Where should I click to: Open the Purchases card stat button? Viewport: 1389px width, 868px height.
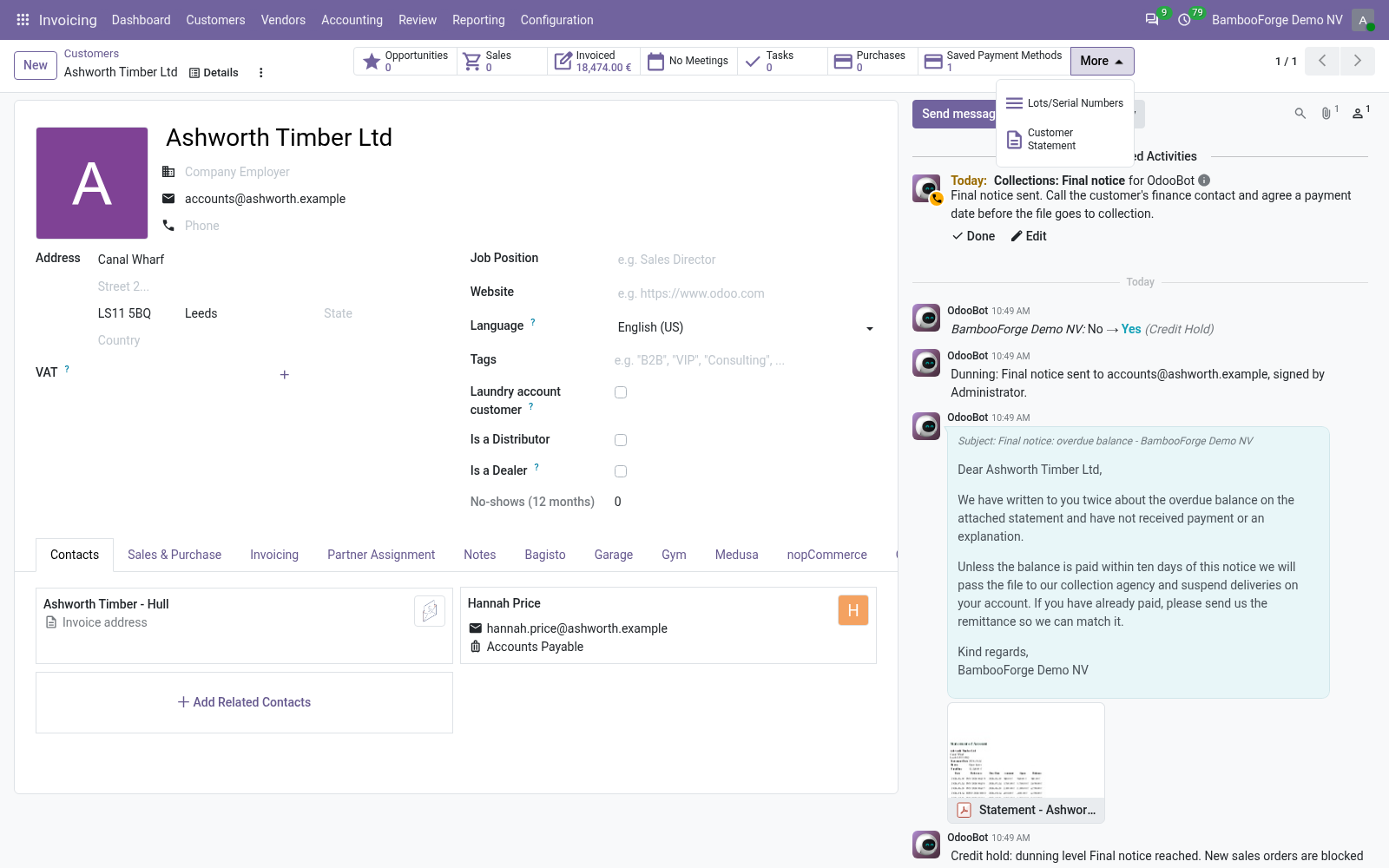tap(872, 61)
